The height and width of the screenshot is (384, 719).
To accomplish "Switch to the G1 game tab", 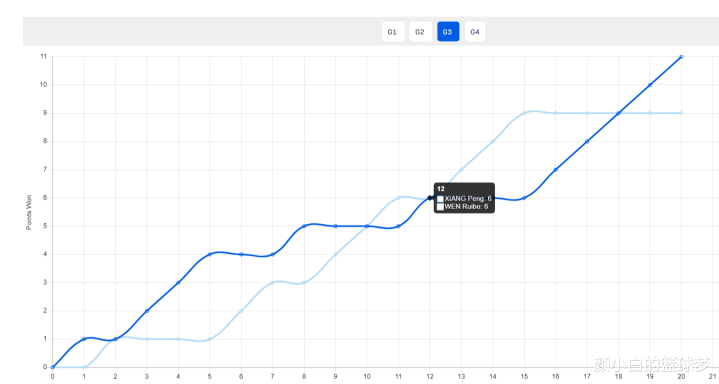I will click(x=393, y=32).
